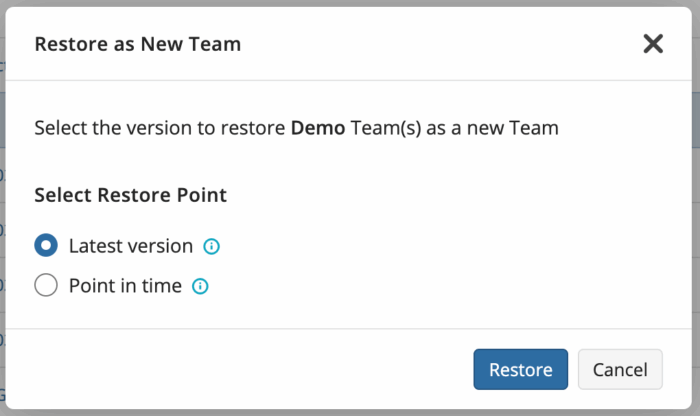This screenshot has width=700, height=416.
Task: Confirm with the blue Restore button
Action: click(521, 369)
